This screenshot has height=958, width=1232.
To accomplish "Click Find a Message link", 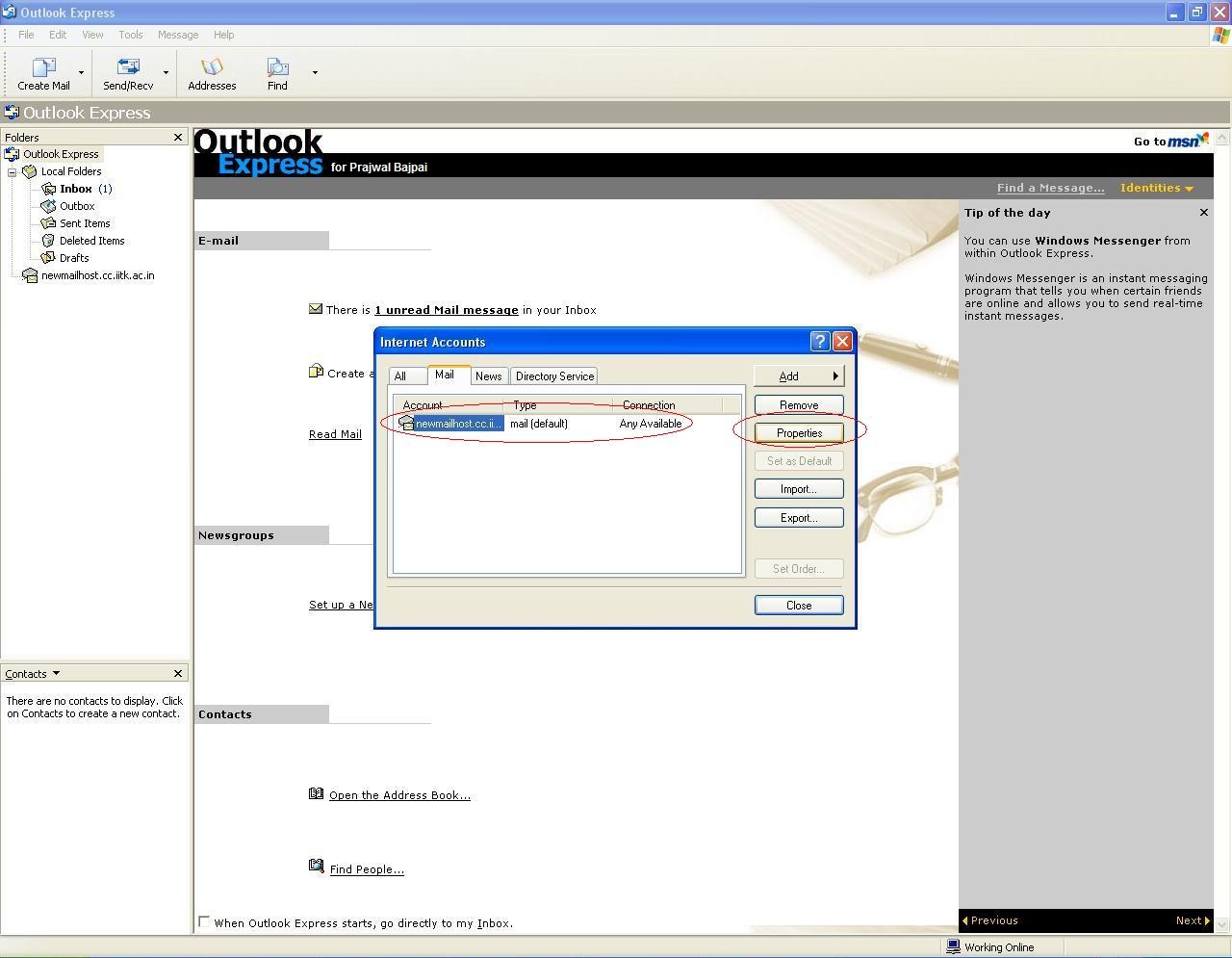I will tap(1050, 188).
